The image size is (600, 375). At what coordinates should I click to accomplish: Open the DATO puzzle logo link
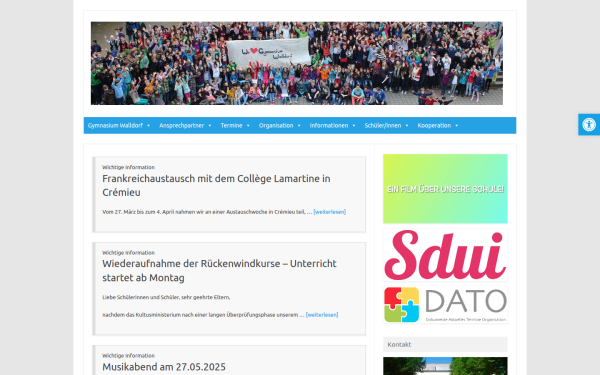(445, 305)
